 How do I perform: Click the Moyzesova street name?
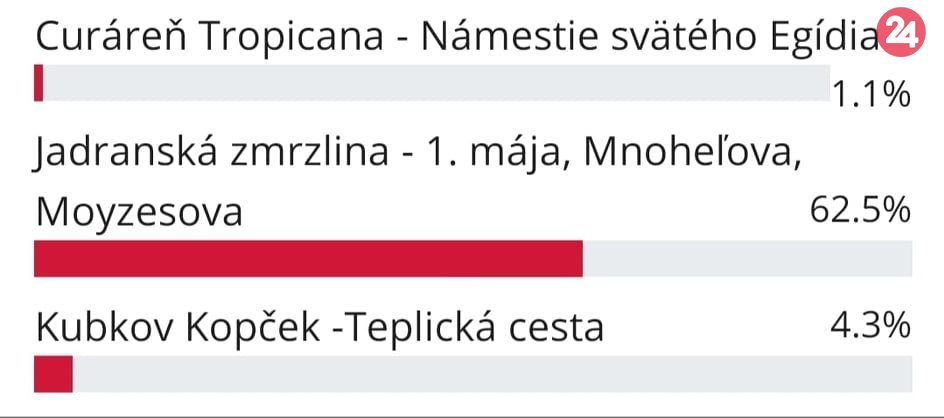(x=138, y=212)
